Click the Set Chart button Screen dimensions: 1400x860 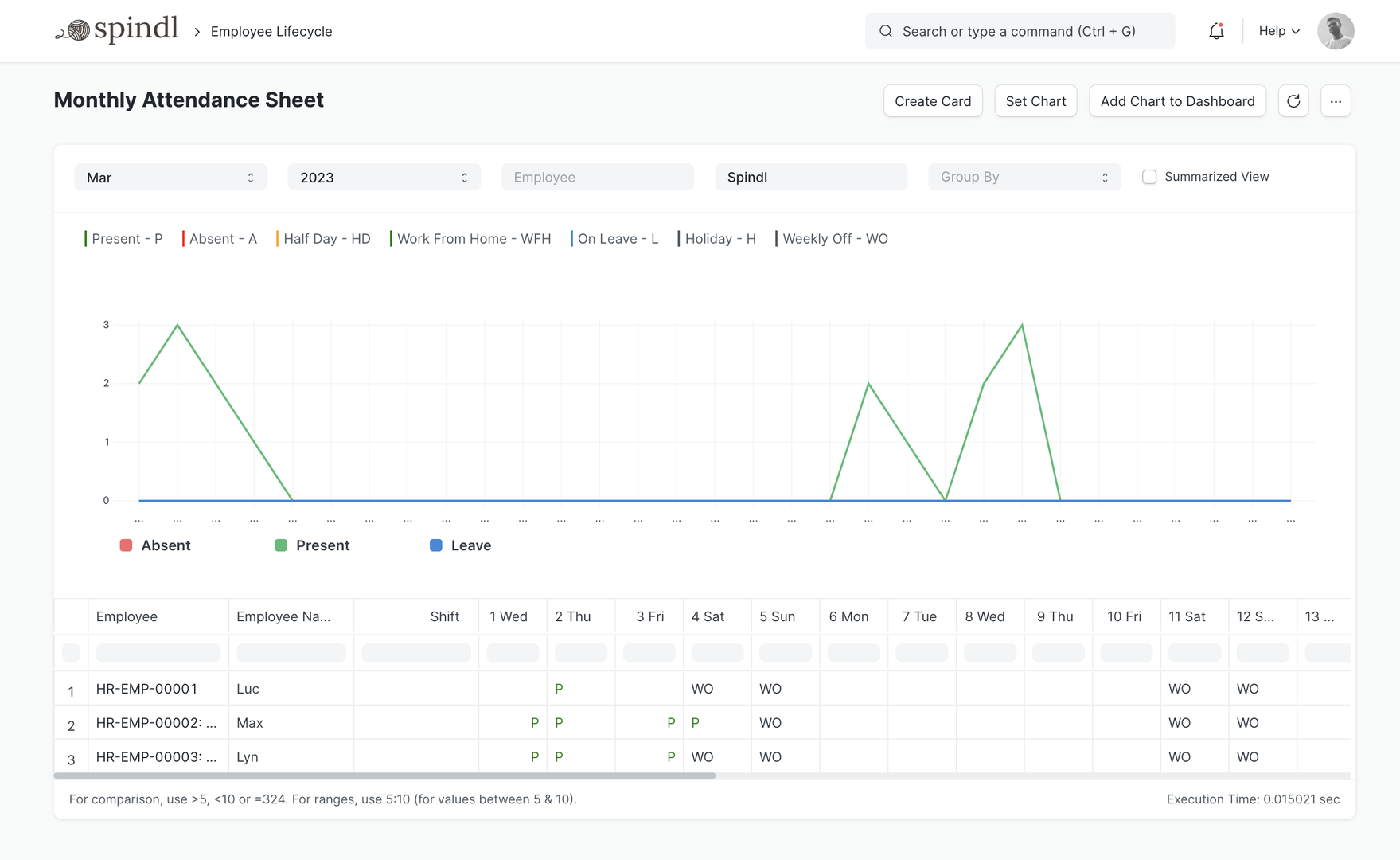tap(1035, 100)
